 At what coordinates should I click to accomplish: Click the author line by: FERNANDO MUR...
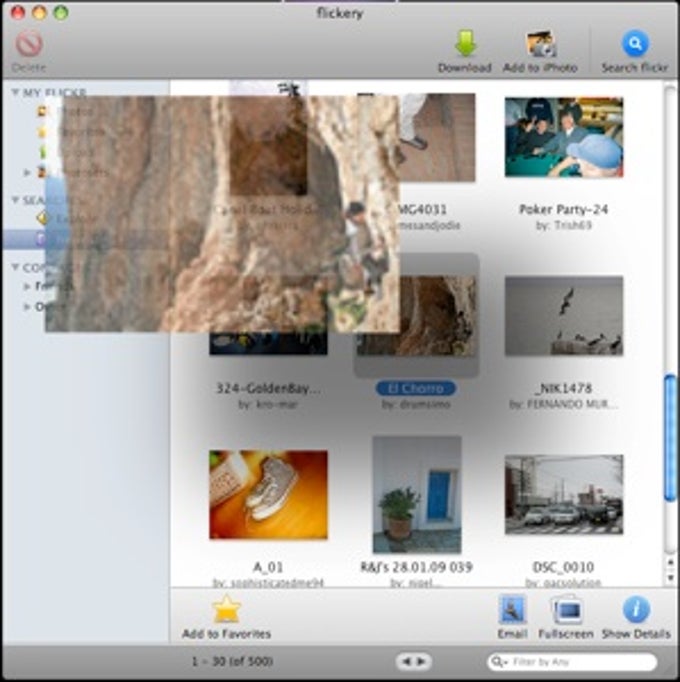pyautogui.click(x=563, y=405)
